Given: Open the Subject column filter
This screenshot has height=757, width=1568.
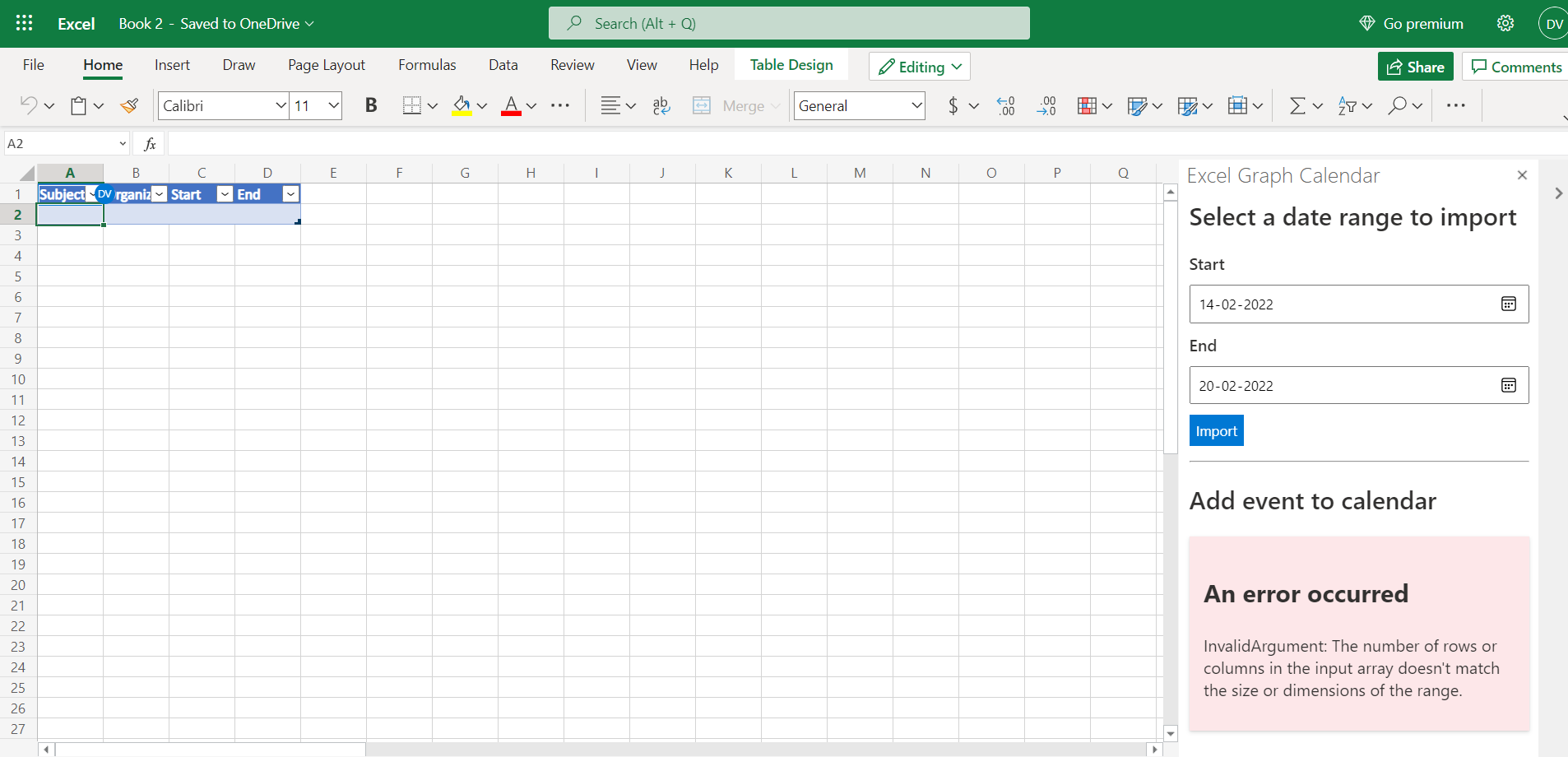Looking at the screenshot, I should [x=93, y=194].
